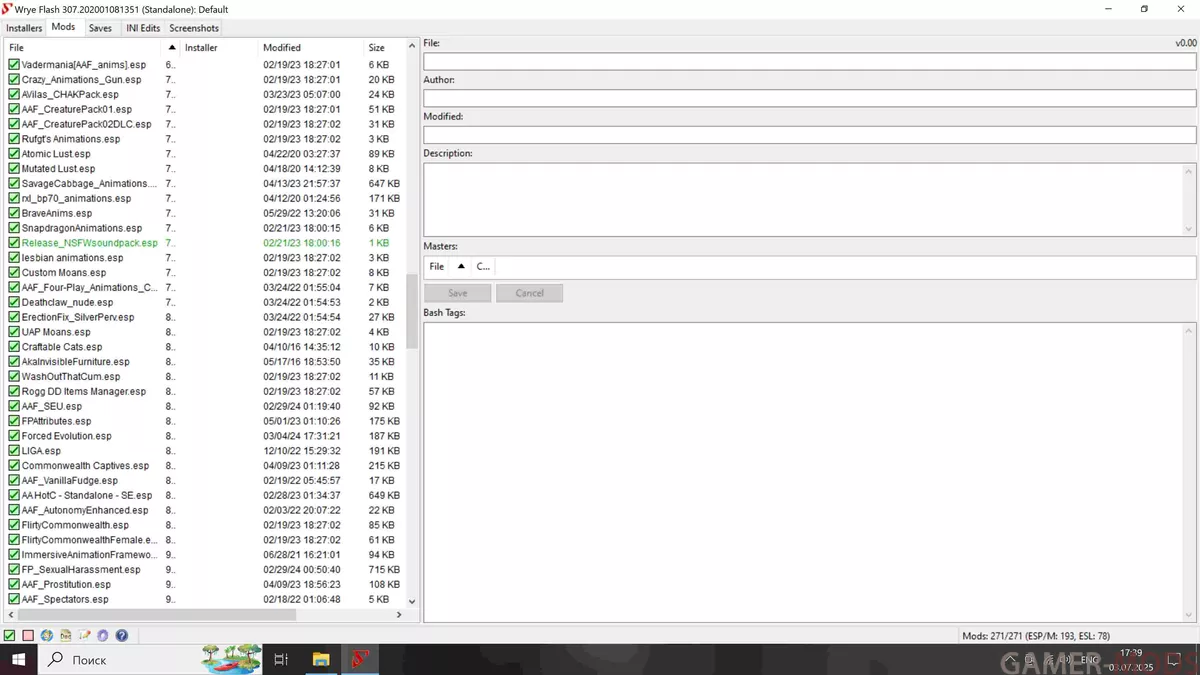Toggle the Atomic Lust.esp checkbox

pos(14,154)
